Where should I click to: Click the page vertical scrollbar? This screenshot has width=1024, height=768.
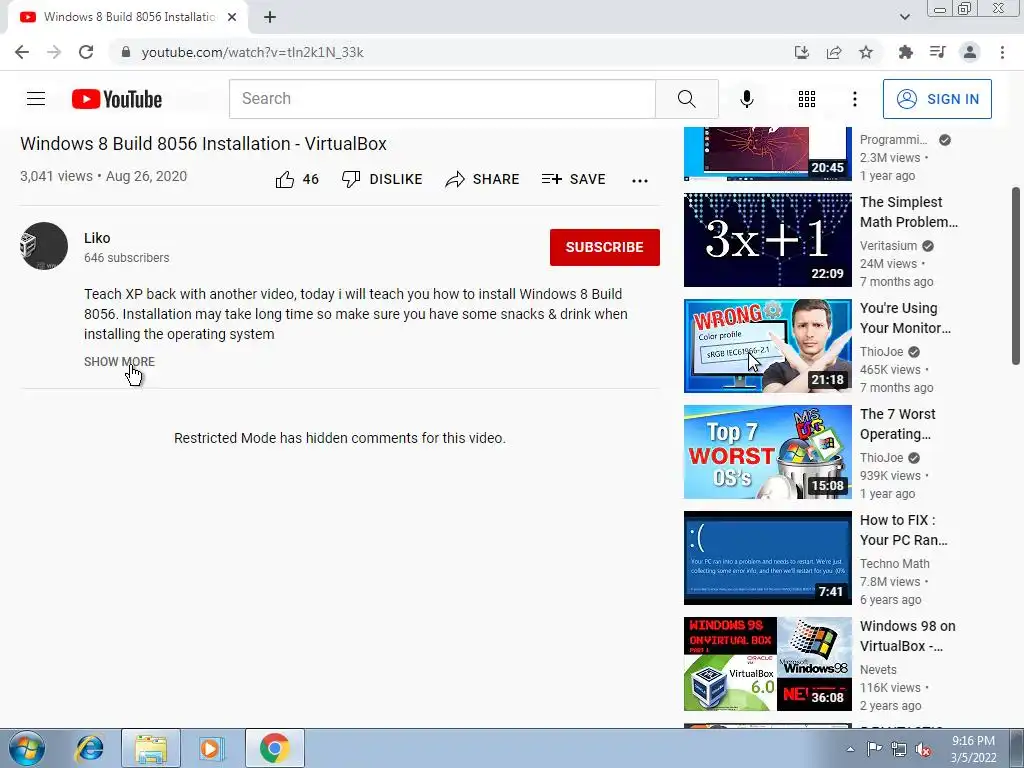coord(1016,276)
